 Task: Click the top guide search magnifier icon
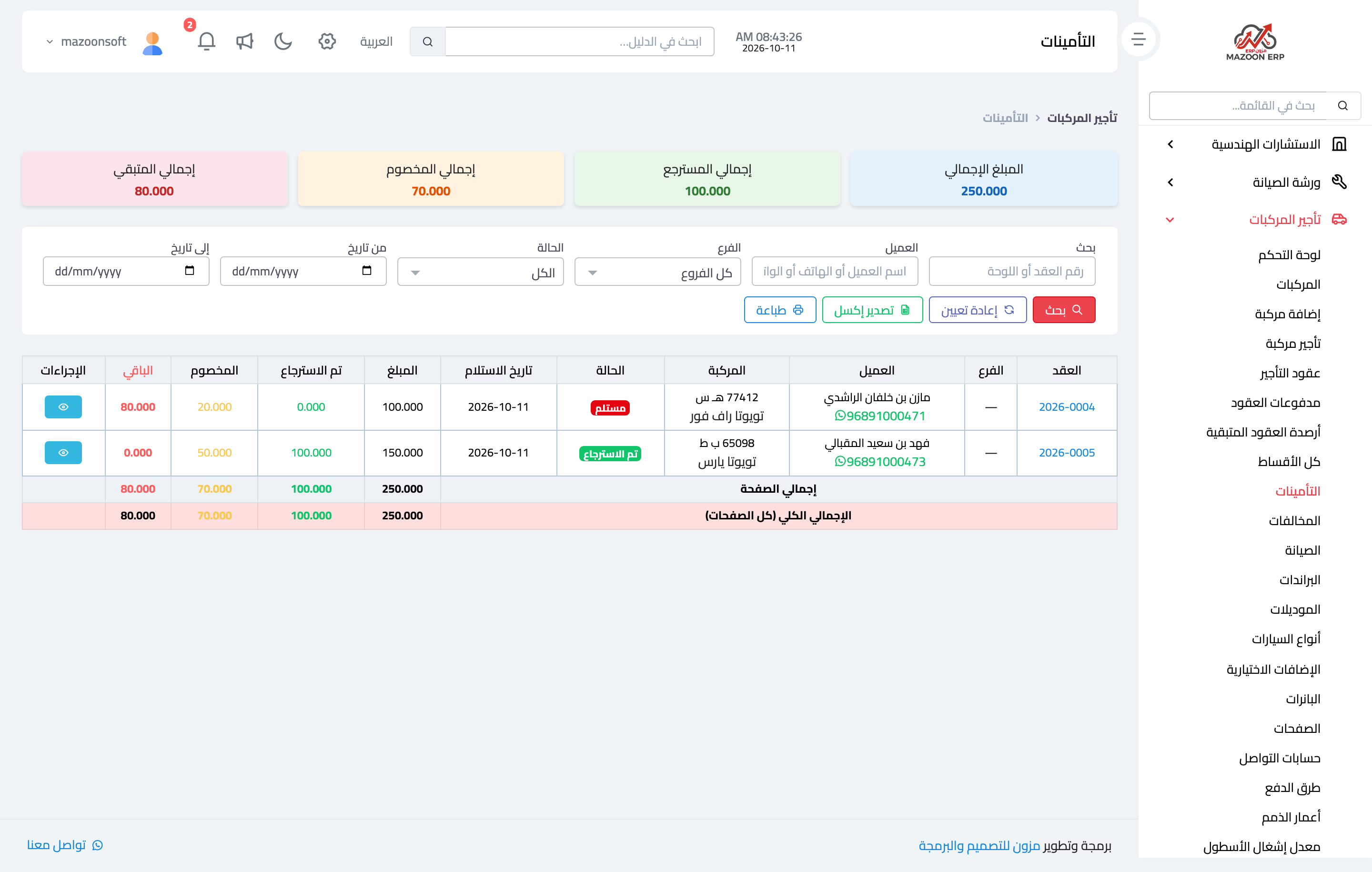427,41
